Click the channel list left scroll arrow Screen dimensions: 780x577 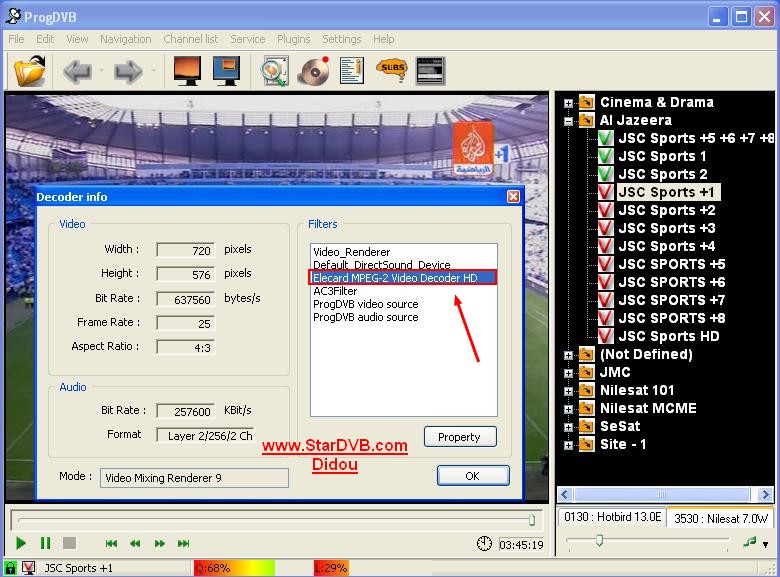point(565,494)
